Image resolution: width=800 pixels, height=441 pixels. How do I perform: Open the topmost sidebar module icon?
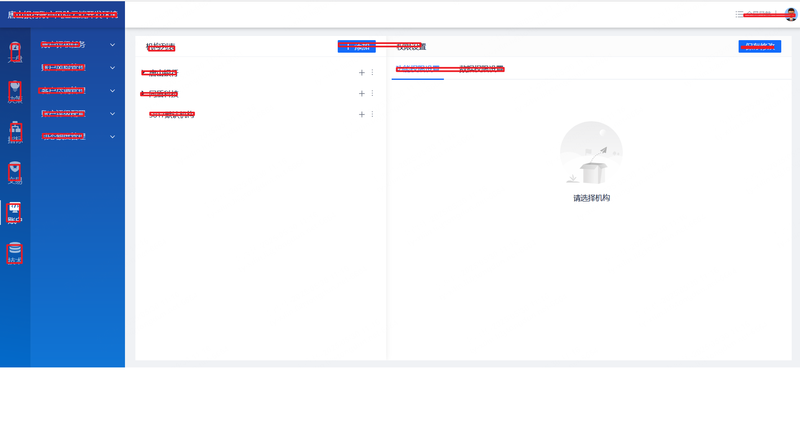[15, 52]
